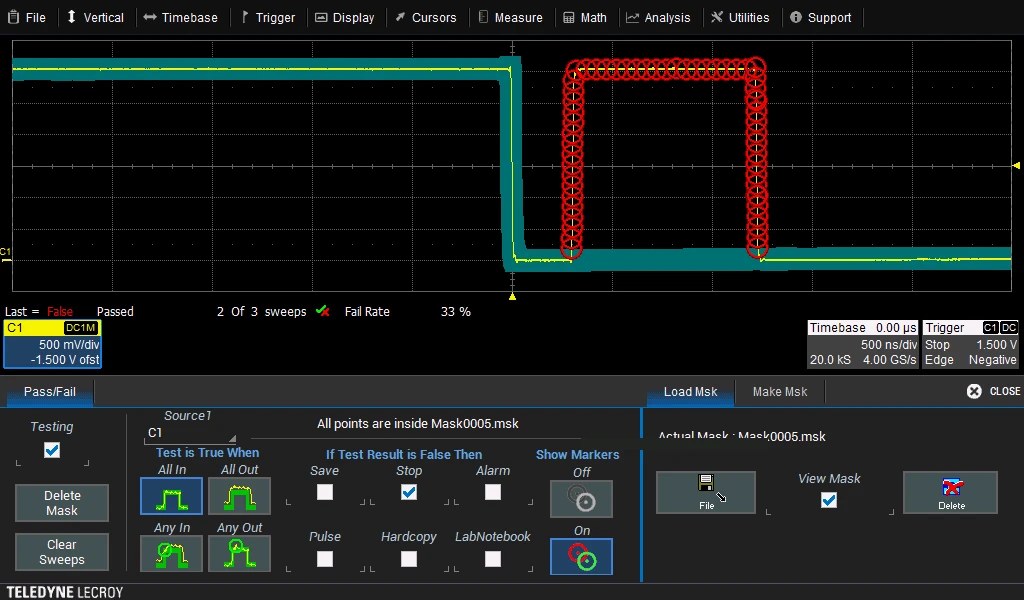Image resolution: width=1024 pixels, height=600 pixels.
Task: Open the File menu
Action: [27, 18]
